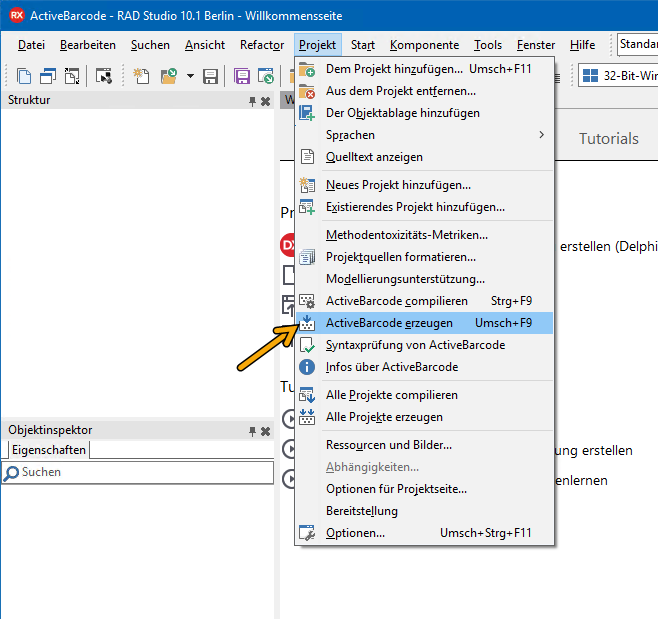Select Der Objektablage hinzufügen
Screen dimensions: 658x619
pyautogui.click(x=424, y=113)
